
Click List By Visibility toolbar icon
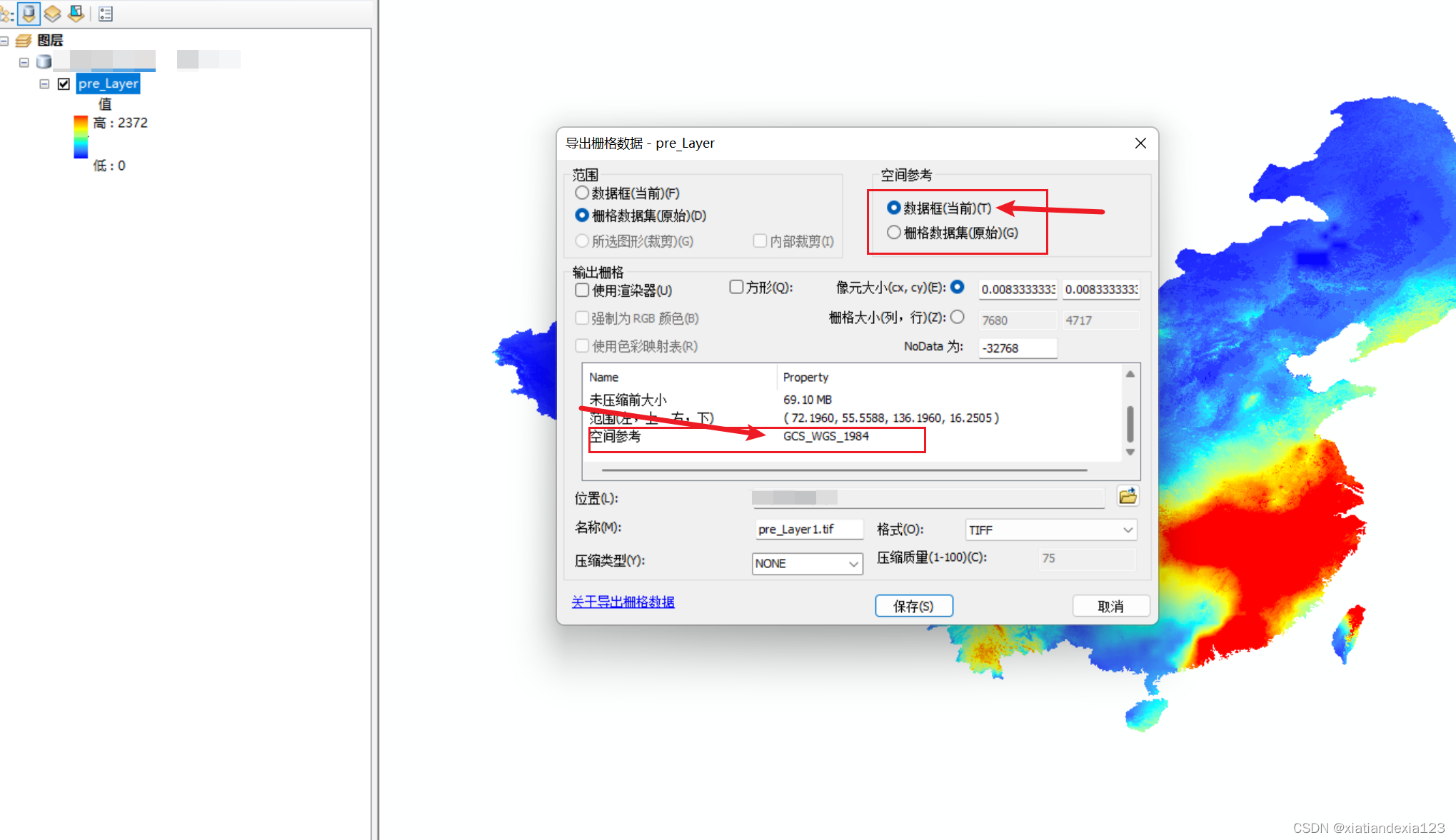coord(52,13)
